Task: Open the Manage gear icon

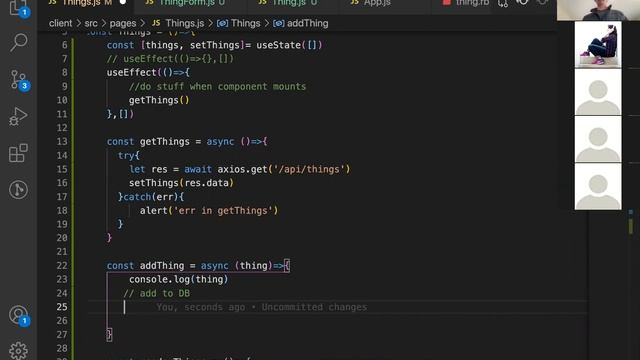Action: 18,351
